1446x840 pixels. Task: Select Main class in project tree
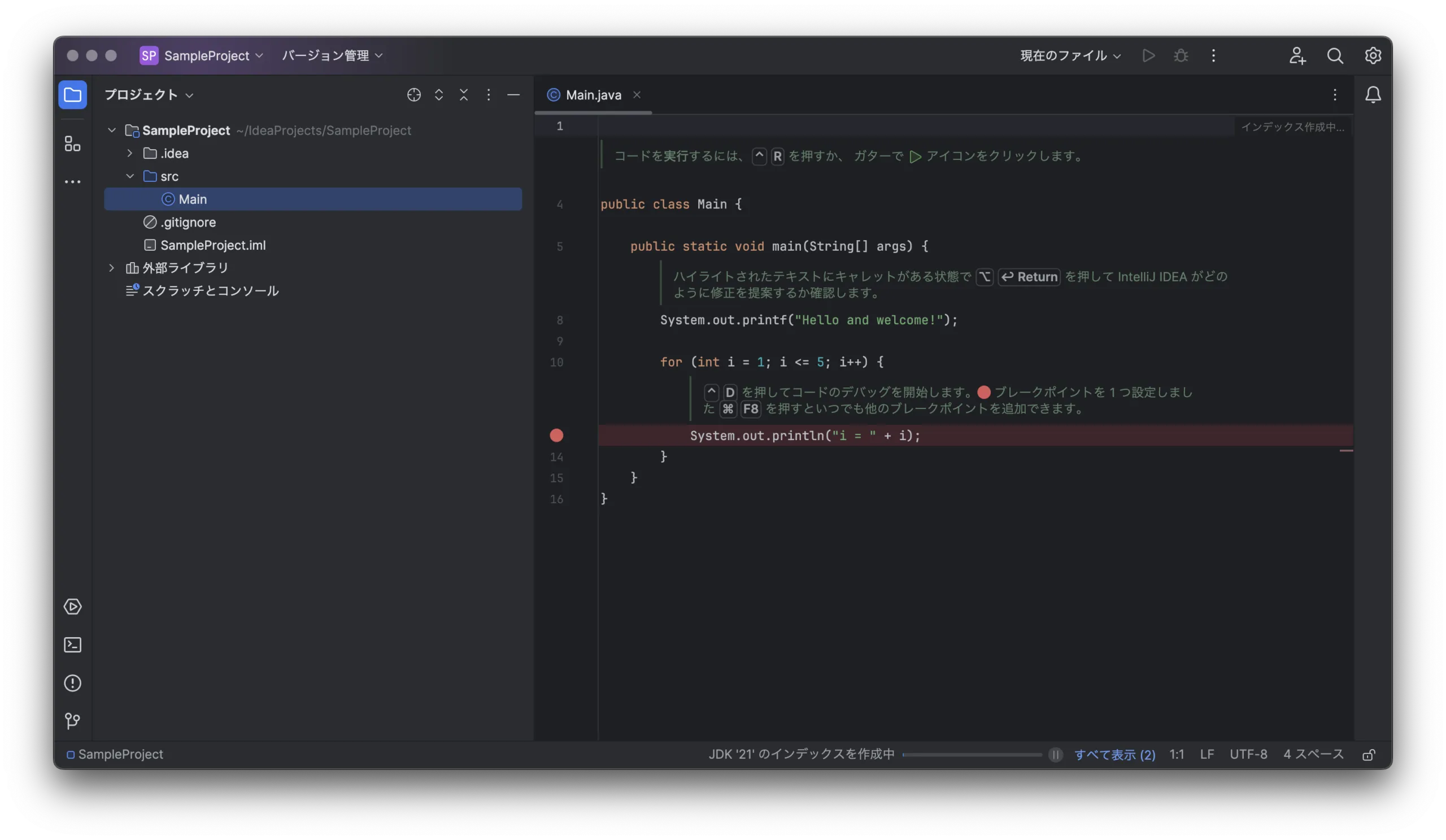313,199
